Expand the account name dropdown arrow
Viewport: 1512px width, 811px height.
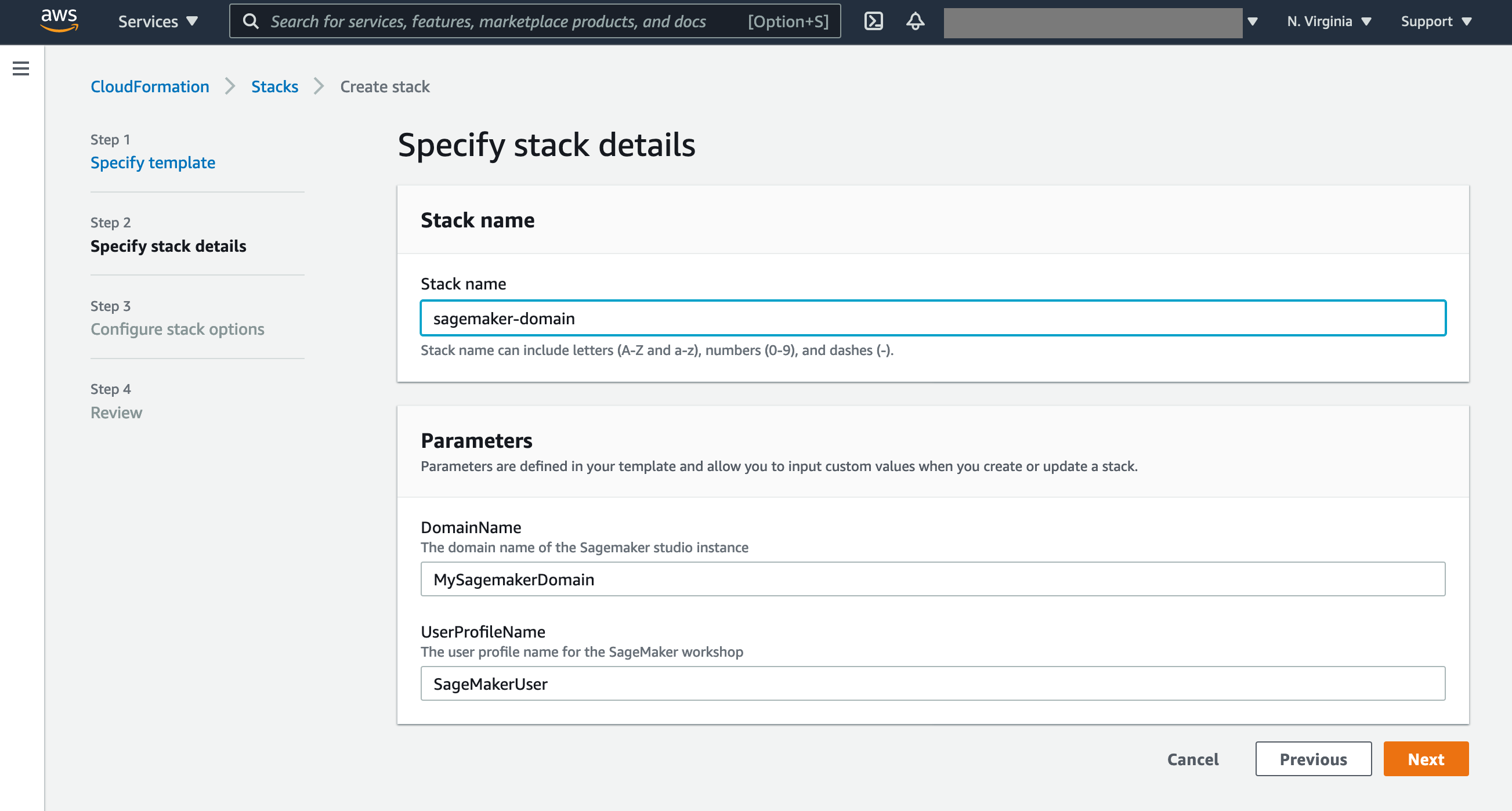1253,21
